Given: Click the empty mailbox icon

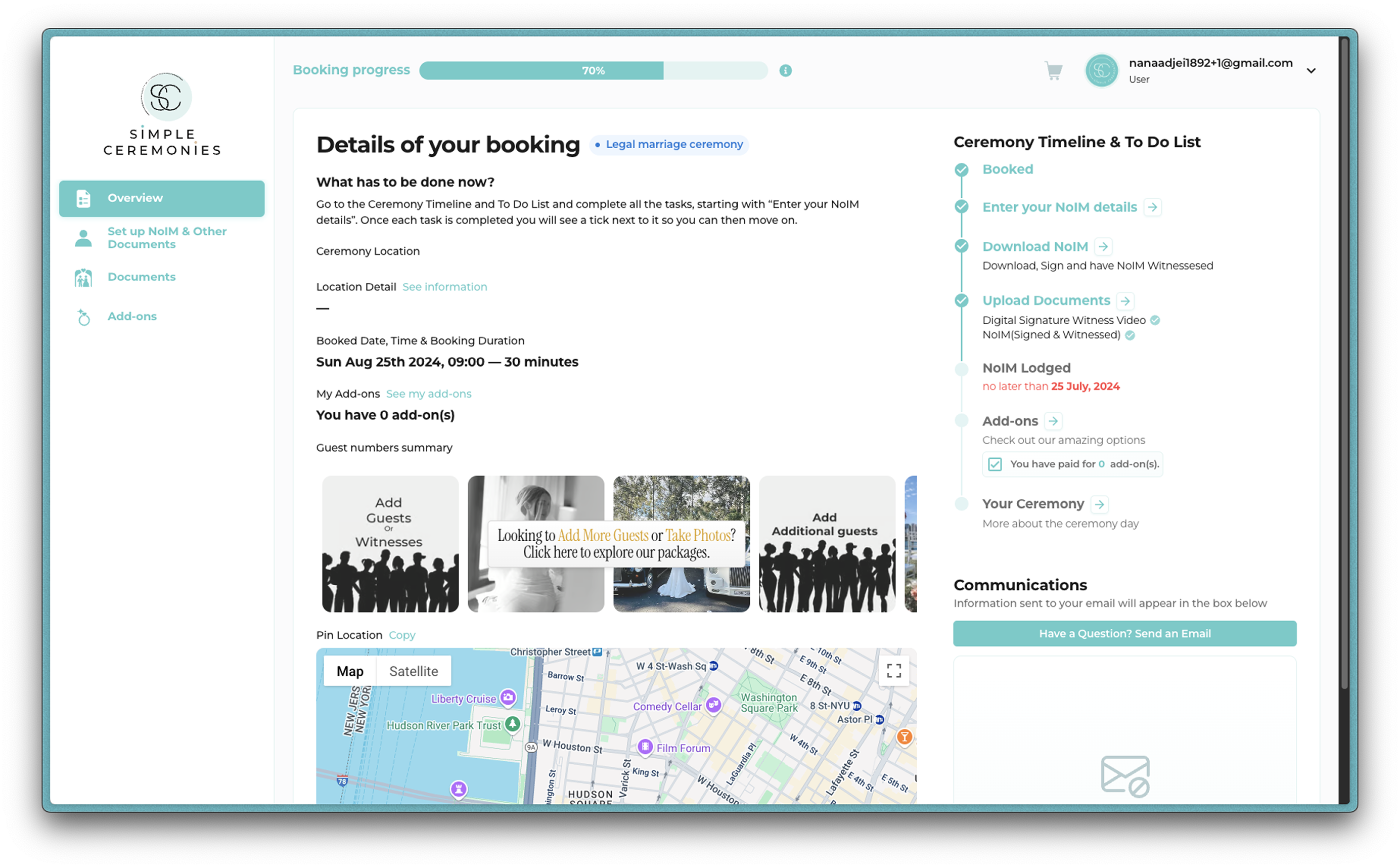Looking at the screenshot, I should (1124, 776).
